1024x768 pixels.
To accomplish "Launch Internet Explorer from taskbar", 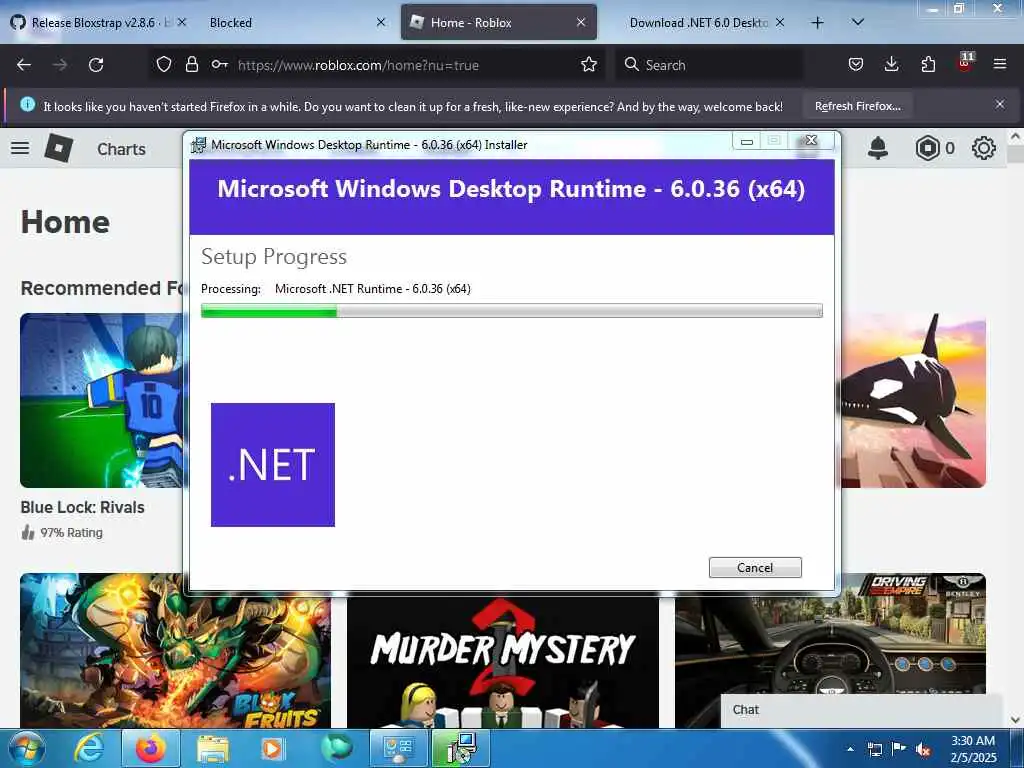I will coord(89,749).
